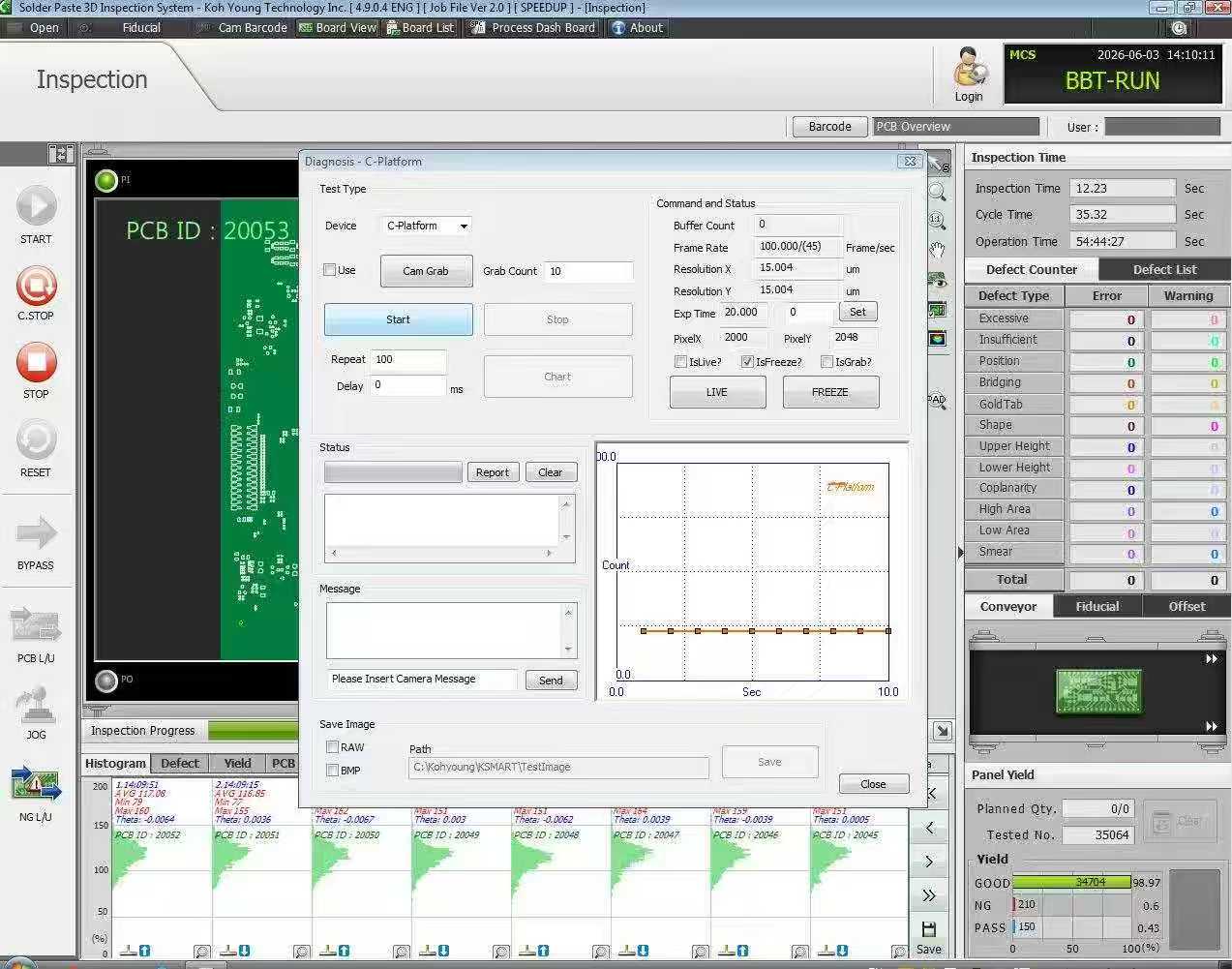Screen dimensions: 1232x969
Task: Click the 3D color map view icon
Action: (937, 339)
